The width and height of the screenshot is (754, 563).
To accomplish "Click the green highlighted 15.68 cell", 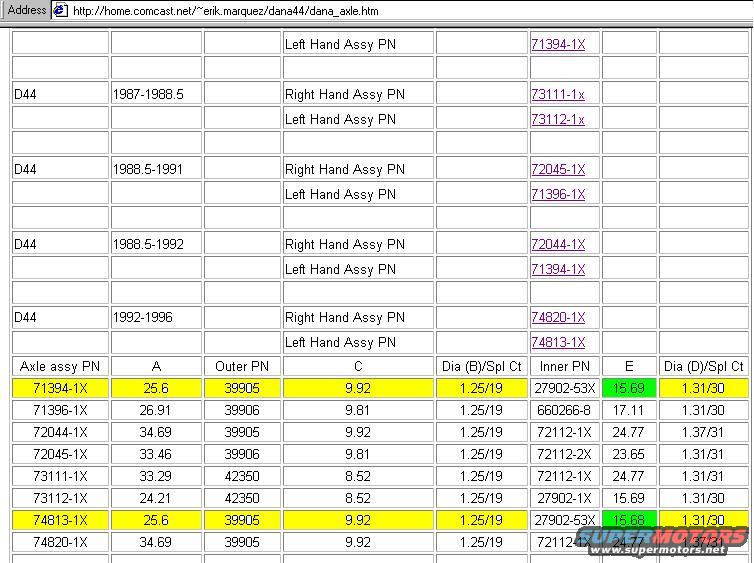I will [628, 520].
